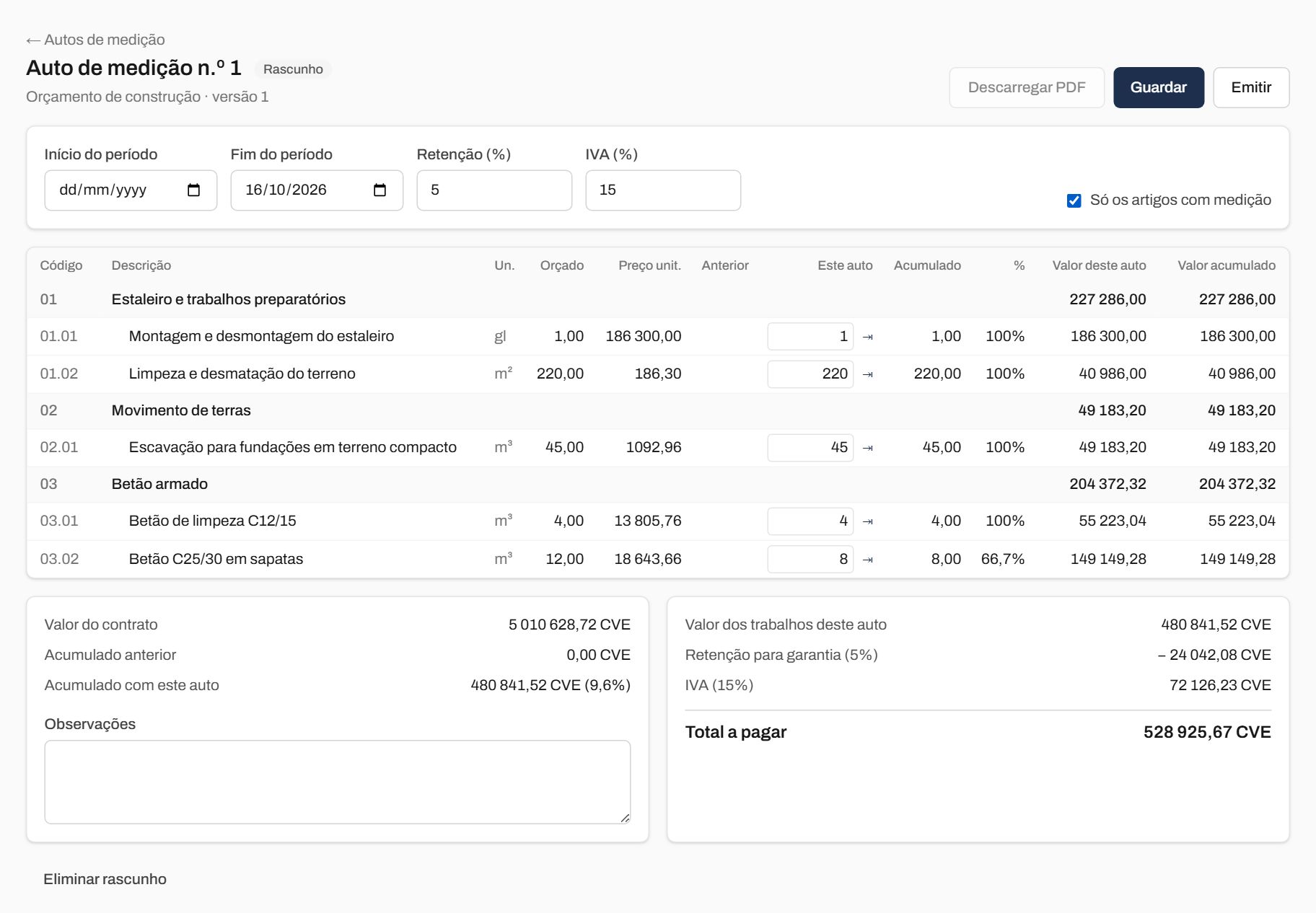Click the 66,7% value in Betão C25/30 row
The width and height of the screenshot is (1316, 913).
click(x=1002, y=559)
